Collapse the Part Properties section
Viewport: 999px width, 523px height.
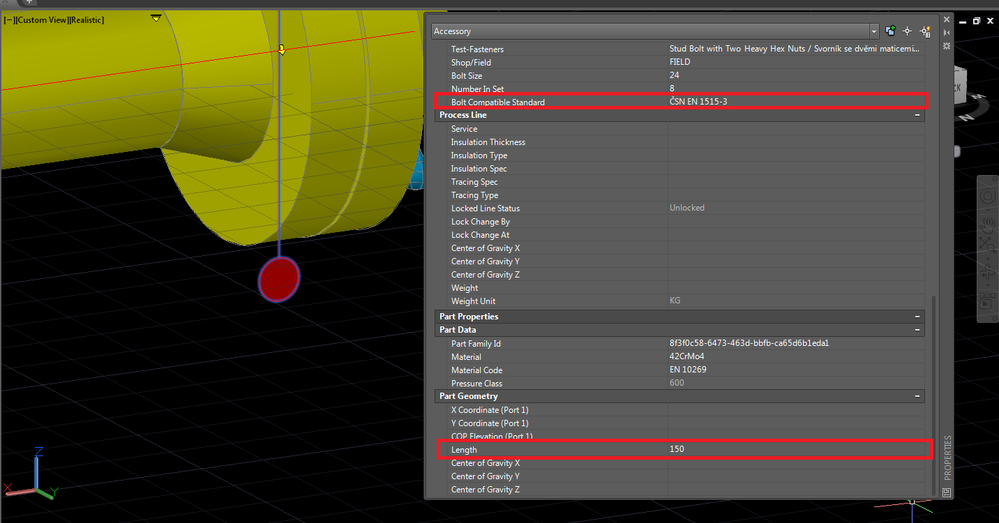click(x=917, y=317)
